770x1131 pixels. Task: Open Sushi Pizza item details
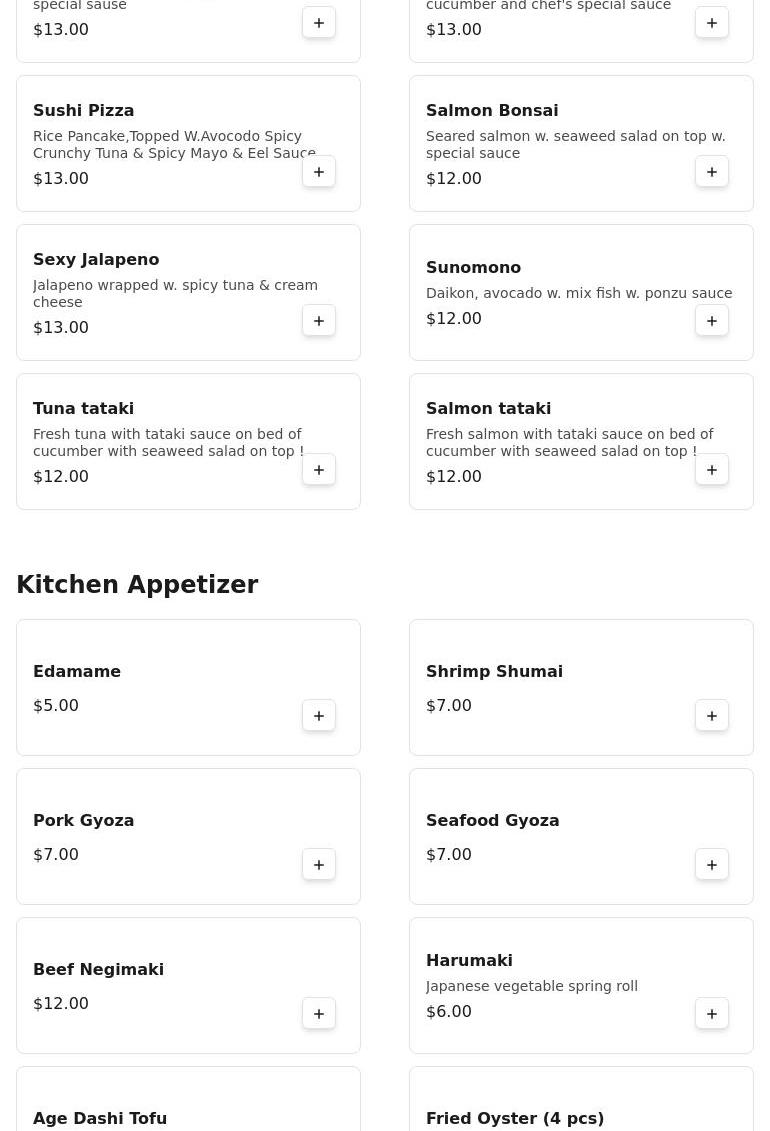click(84, 111)
